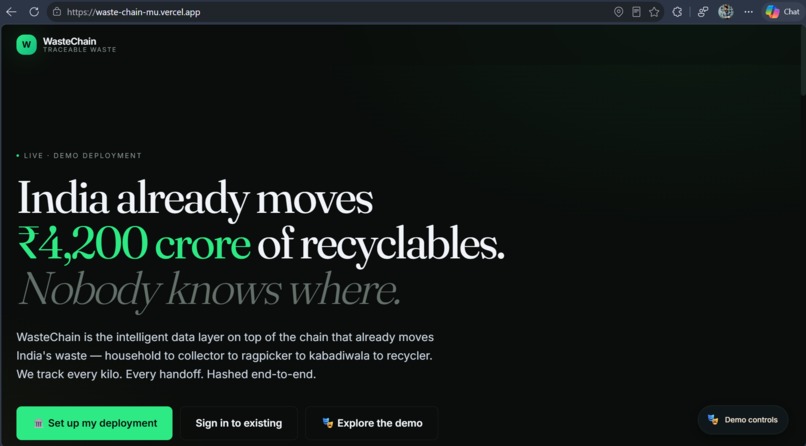Click the page vertical scrollbar thumb
Screen dimensions: 806x446
pos(802,60)
